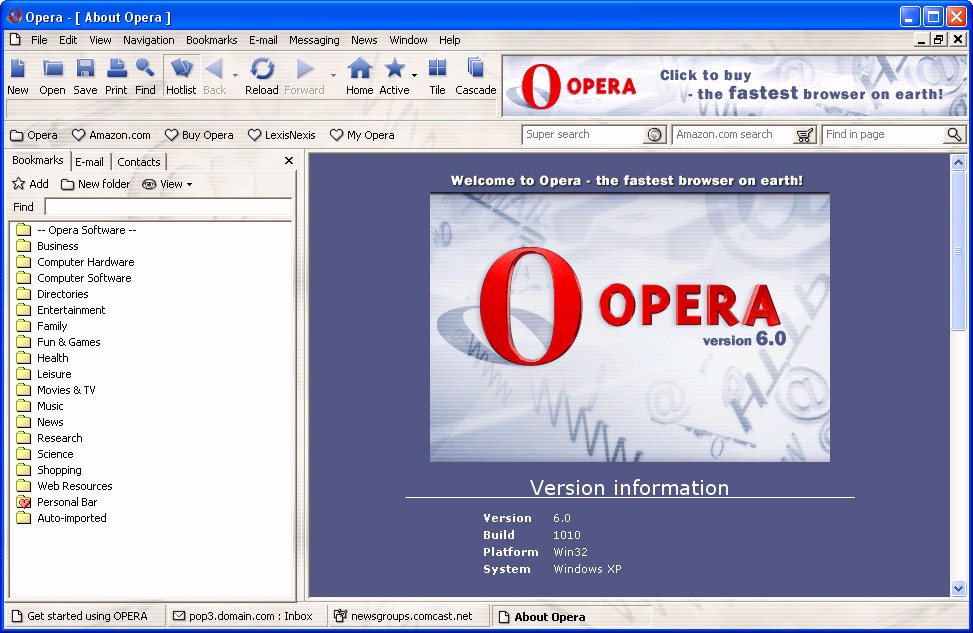The image size is (973, 633).
Task: Select the Bookmarks hotlist tab
Action: click(x=38, y=160)
